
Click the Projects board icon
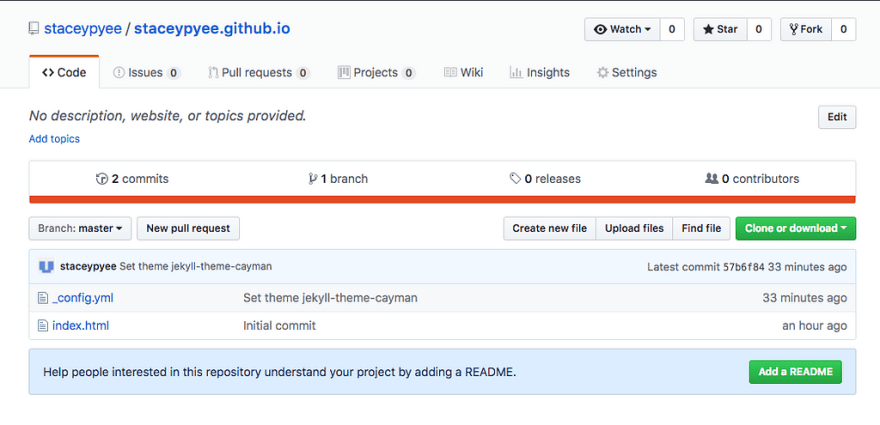pos(344,72)
